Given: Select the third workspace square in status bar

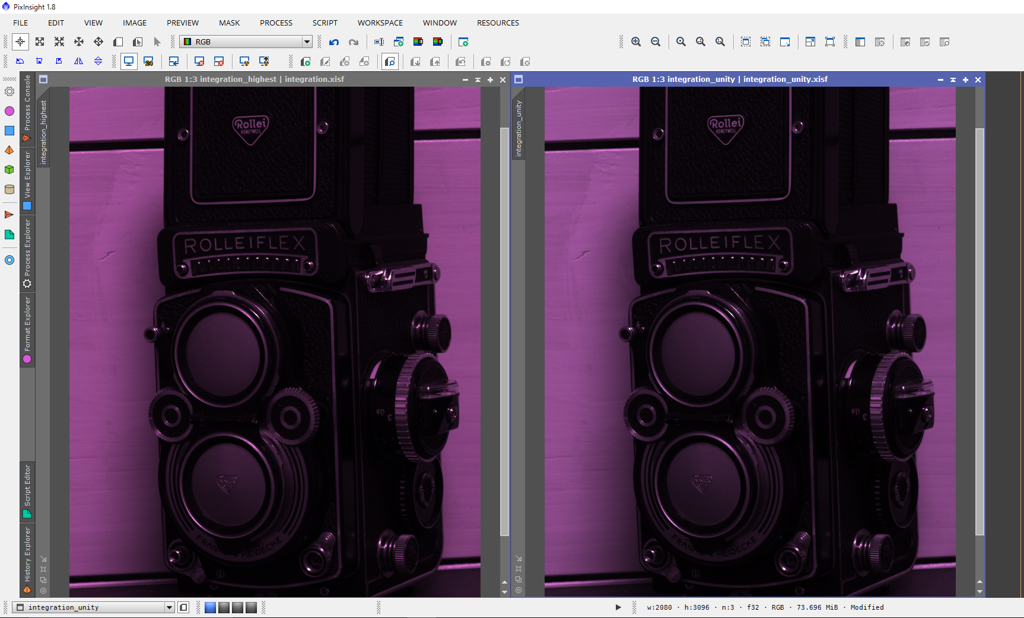Looking at the screenshot, I should [238, 608].
